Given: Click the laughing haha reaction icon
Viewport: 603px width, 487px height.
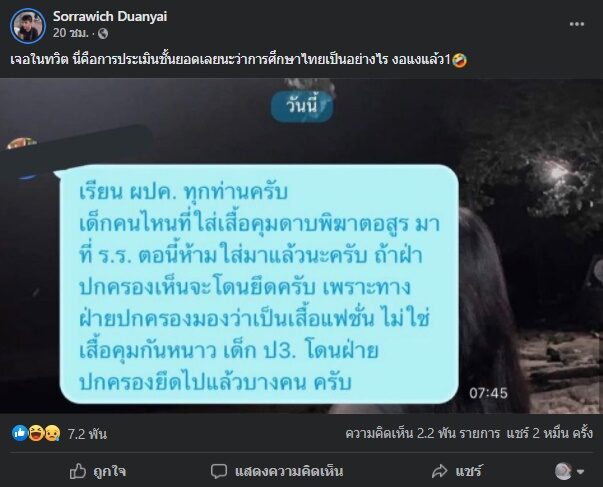Looking at the screenshot, I should point(36,434).
